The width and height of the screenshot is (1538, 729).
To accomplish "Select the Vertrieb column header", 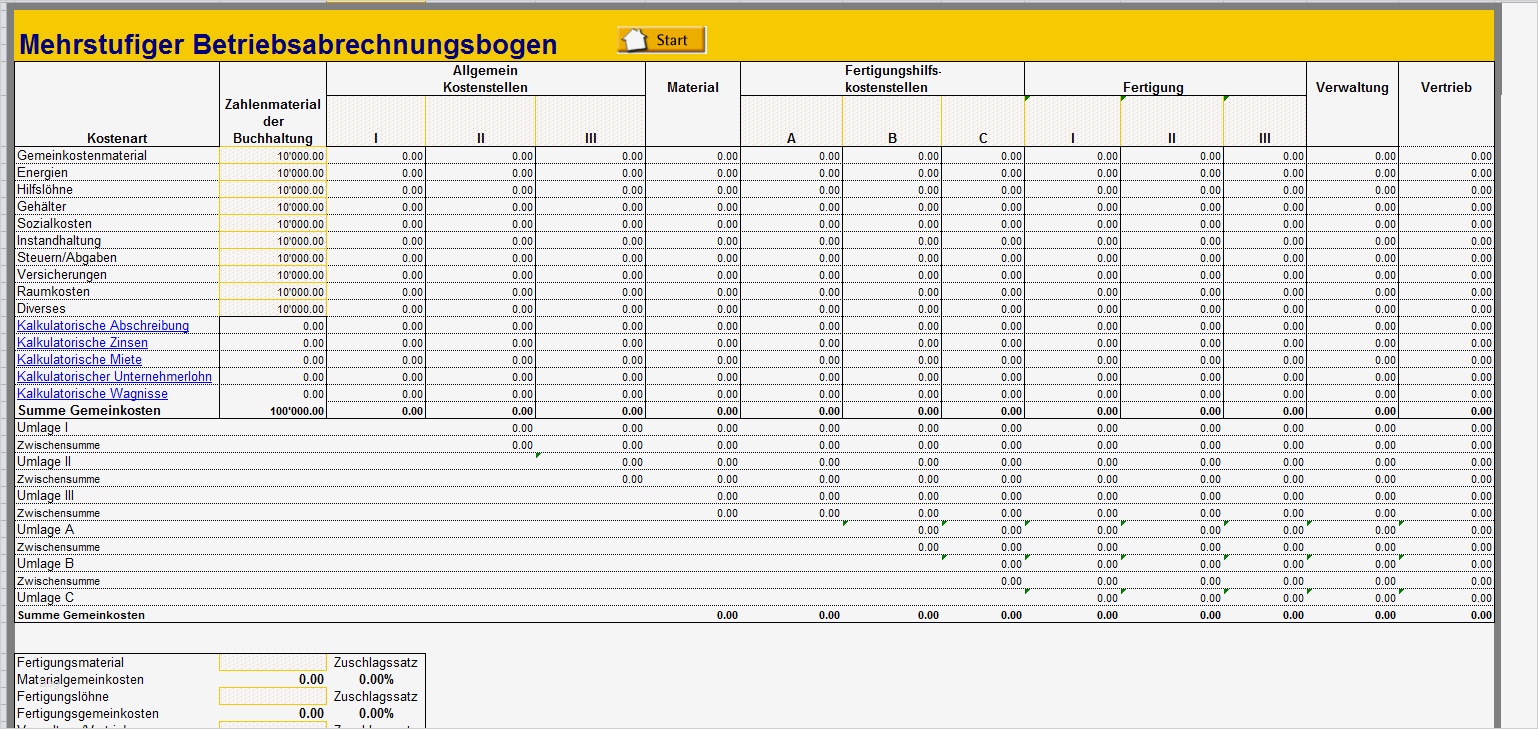I will (x=1444, y=87).
